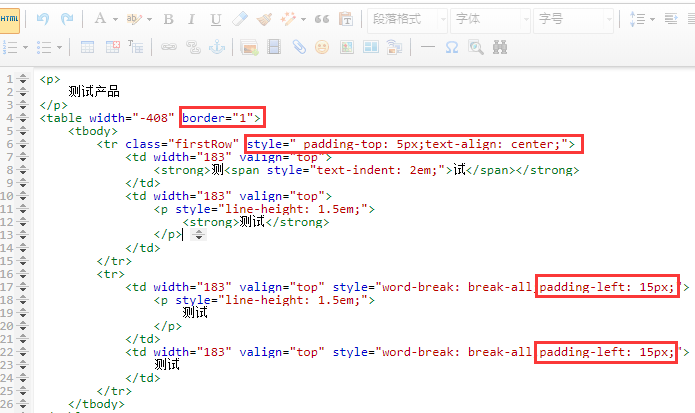695x413 pixels.
Task: Click the insert hyperlink chain icon
Action: click(168, 46)
